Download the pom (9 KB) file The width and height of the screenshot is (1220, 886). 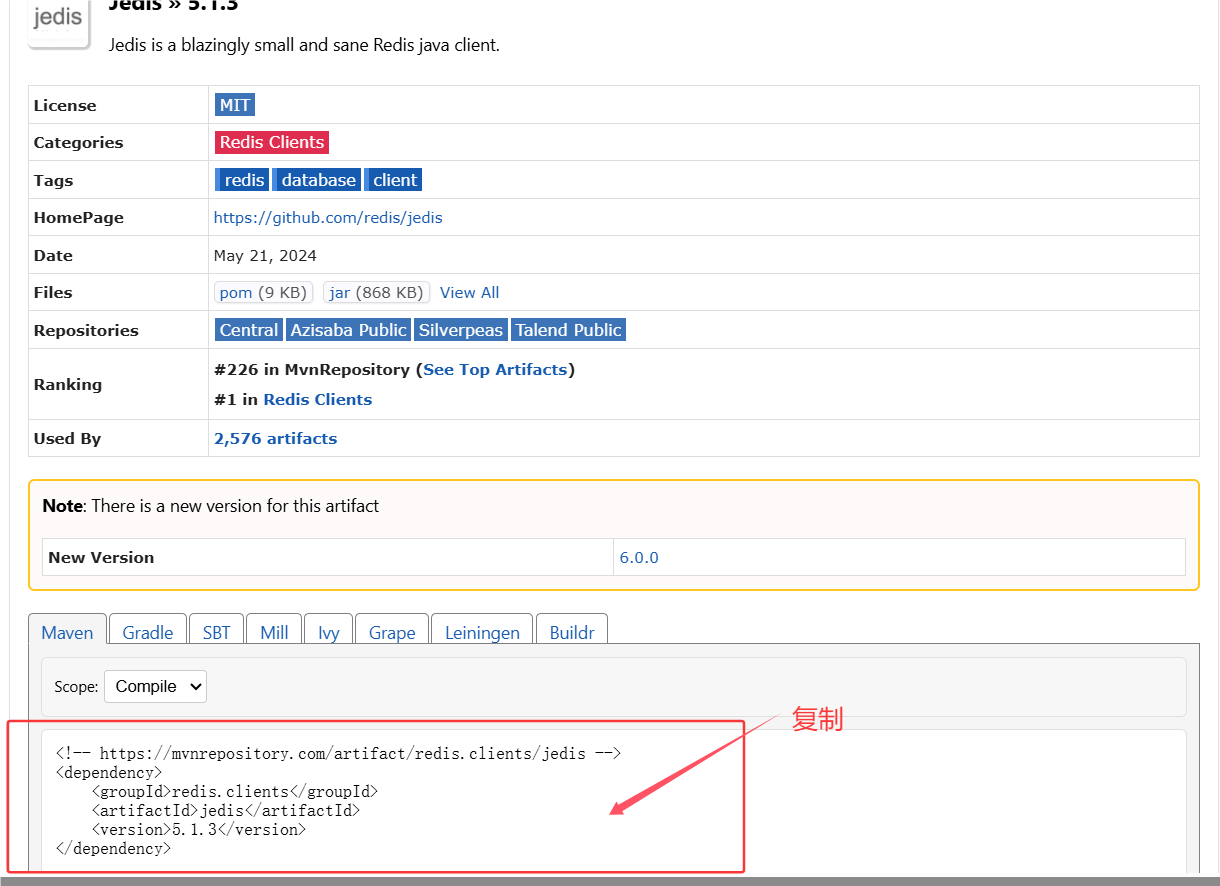264,293
